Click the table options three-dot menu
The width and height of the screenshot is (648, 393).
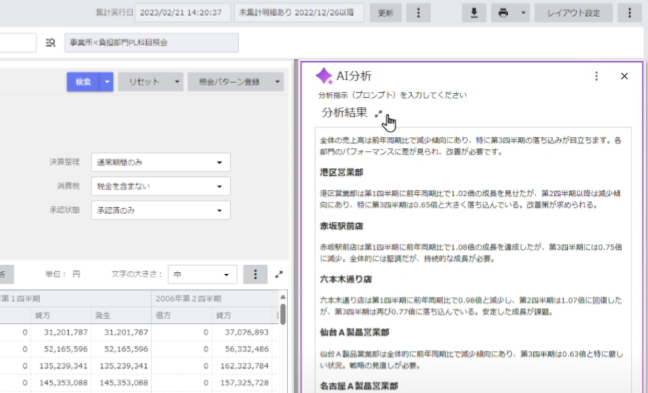255,274
